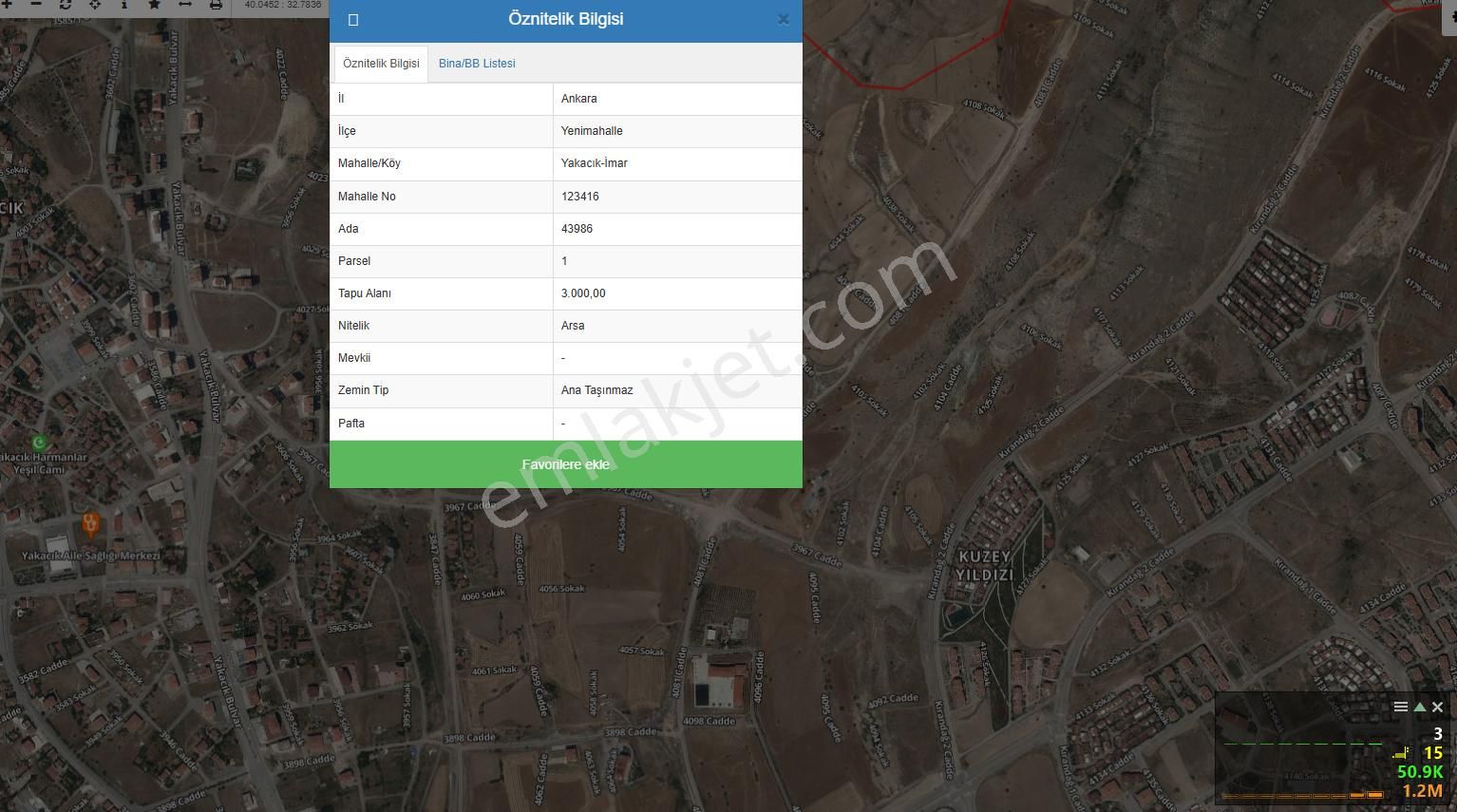Open the overlay widget hamburger menu
This screenshot has width=1457, height=812.
(x=1400, y=707)
